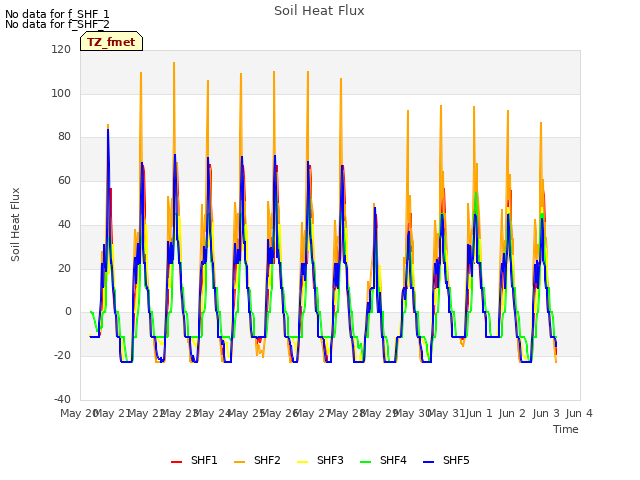Click the Soil Heat Flux chart title
This screenshot has height=480, width=640.
pyautogui.click(x=319, y=11)
